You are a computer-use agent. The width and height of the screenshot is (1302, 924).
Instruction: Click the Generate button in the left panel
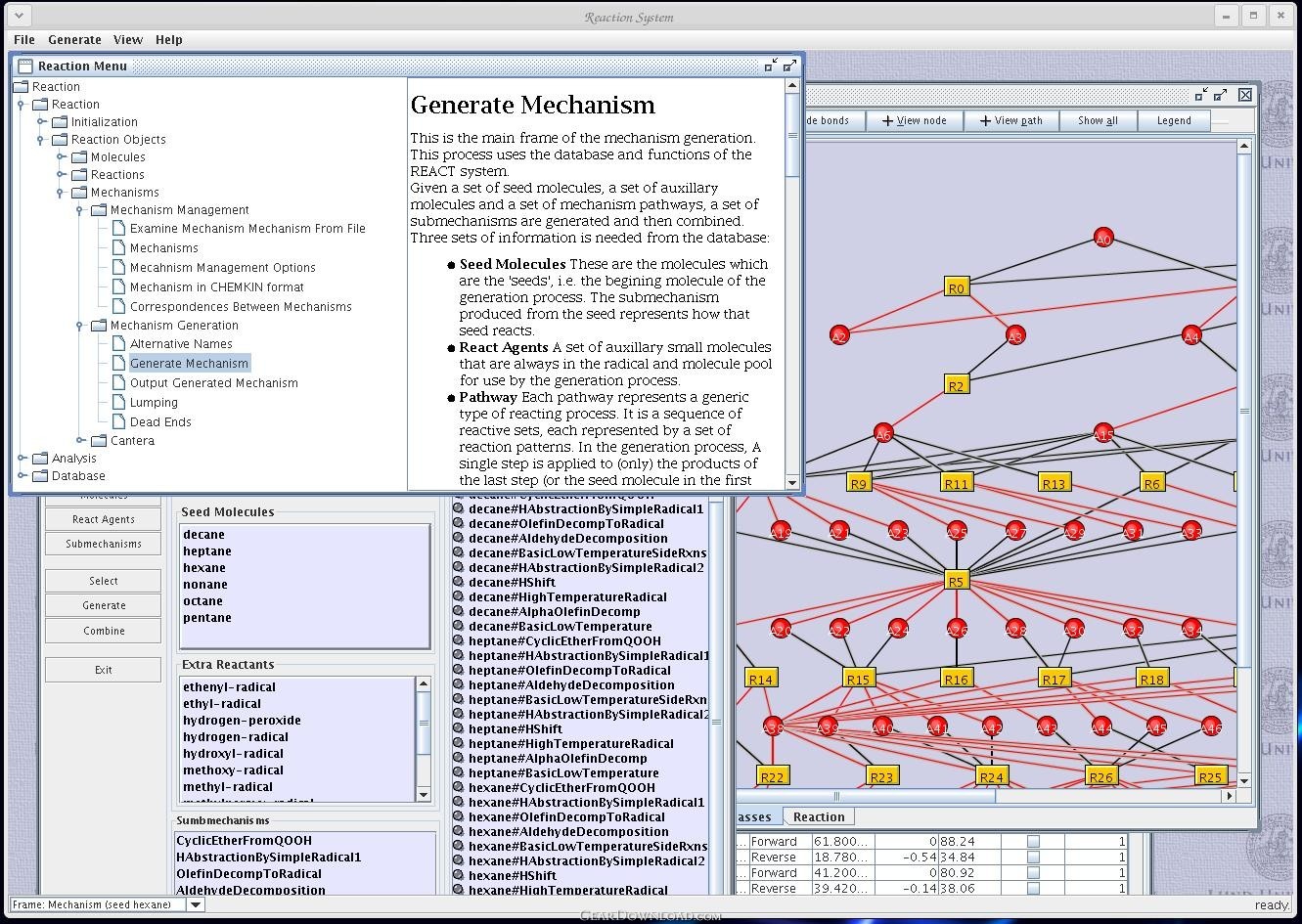click(104, 605)
